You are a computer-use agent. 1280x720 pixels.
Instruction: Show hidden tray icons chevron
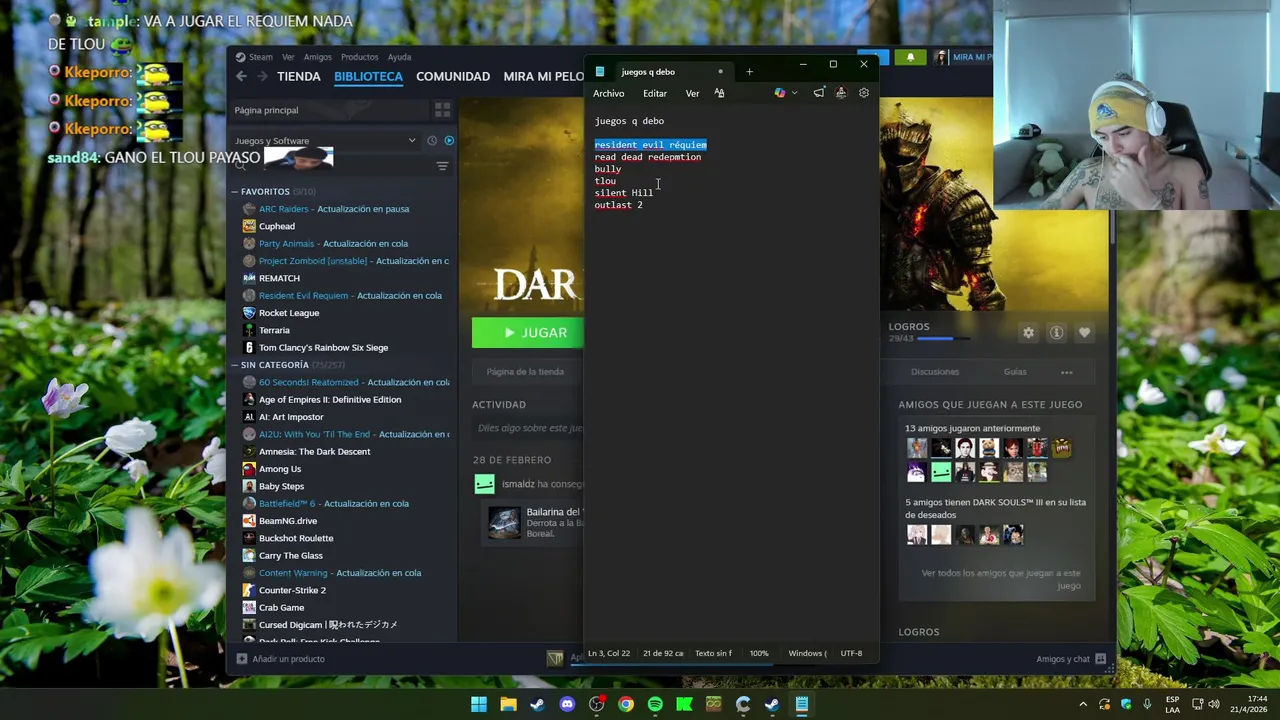point(1082,704)
